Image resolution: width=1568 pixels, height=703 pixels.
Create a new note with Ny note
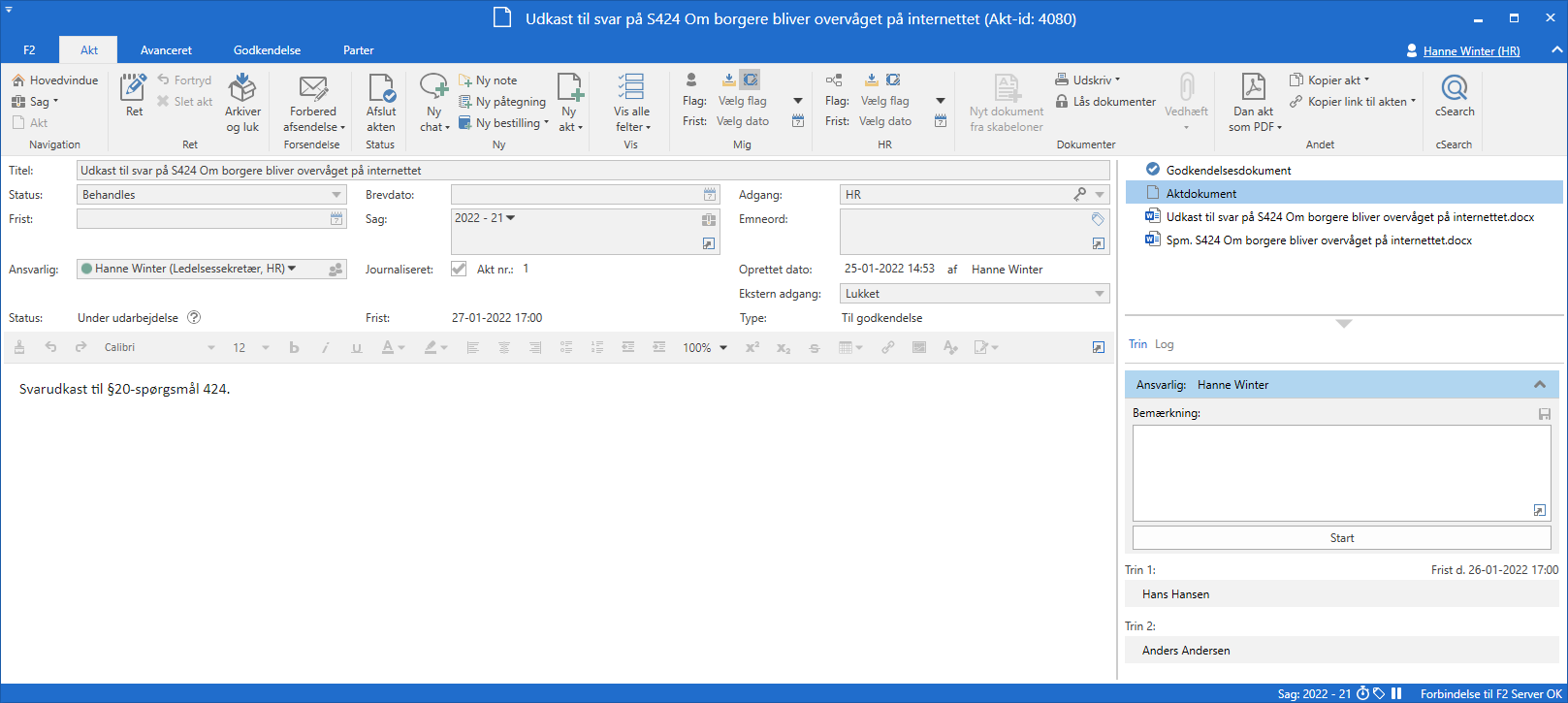pyautogui.click(x=489, y=80)
